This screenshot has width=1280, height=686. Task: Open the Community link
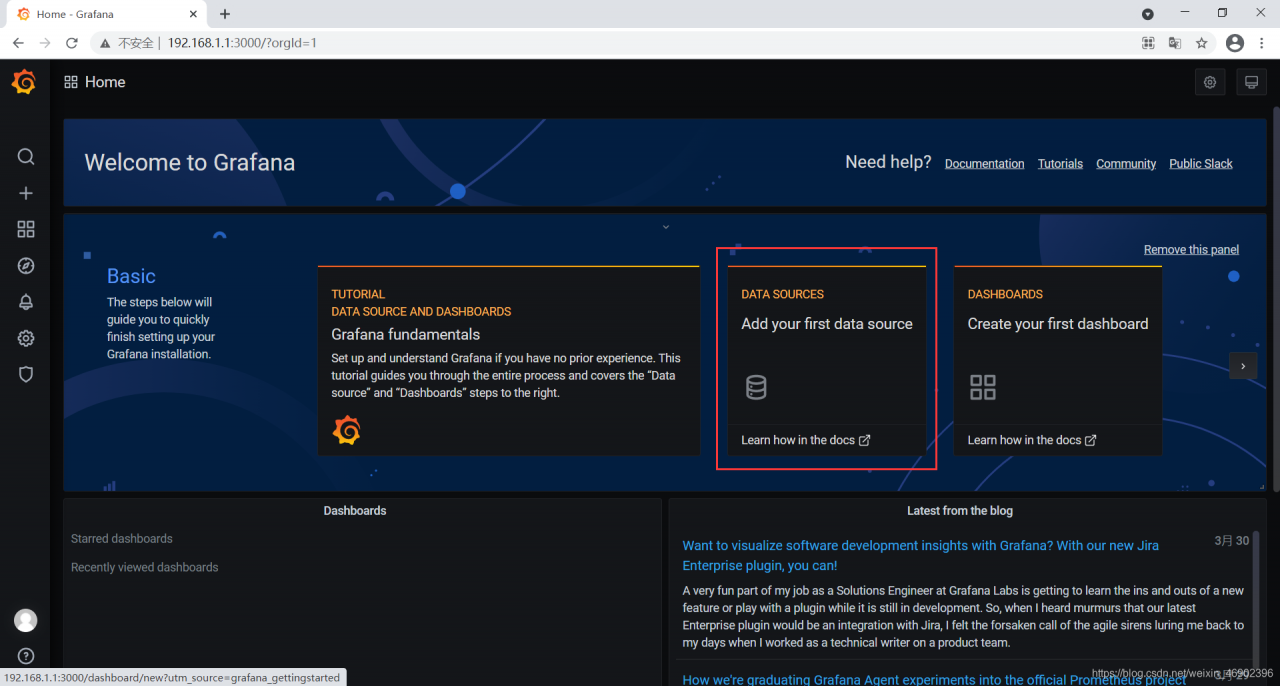click(1126, 164)
